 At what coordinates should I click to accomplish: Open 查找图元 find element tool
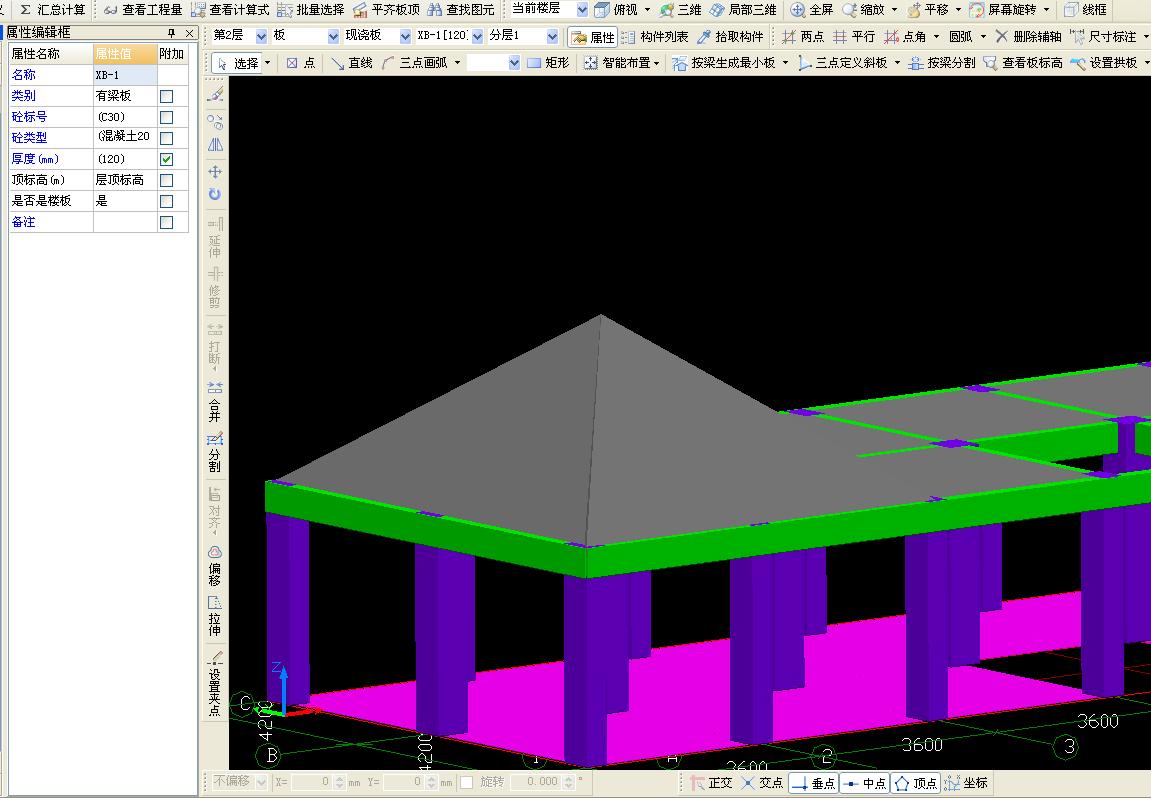click(x=461, y=10)
